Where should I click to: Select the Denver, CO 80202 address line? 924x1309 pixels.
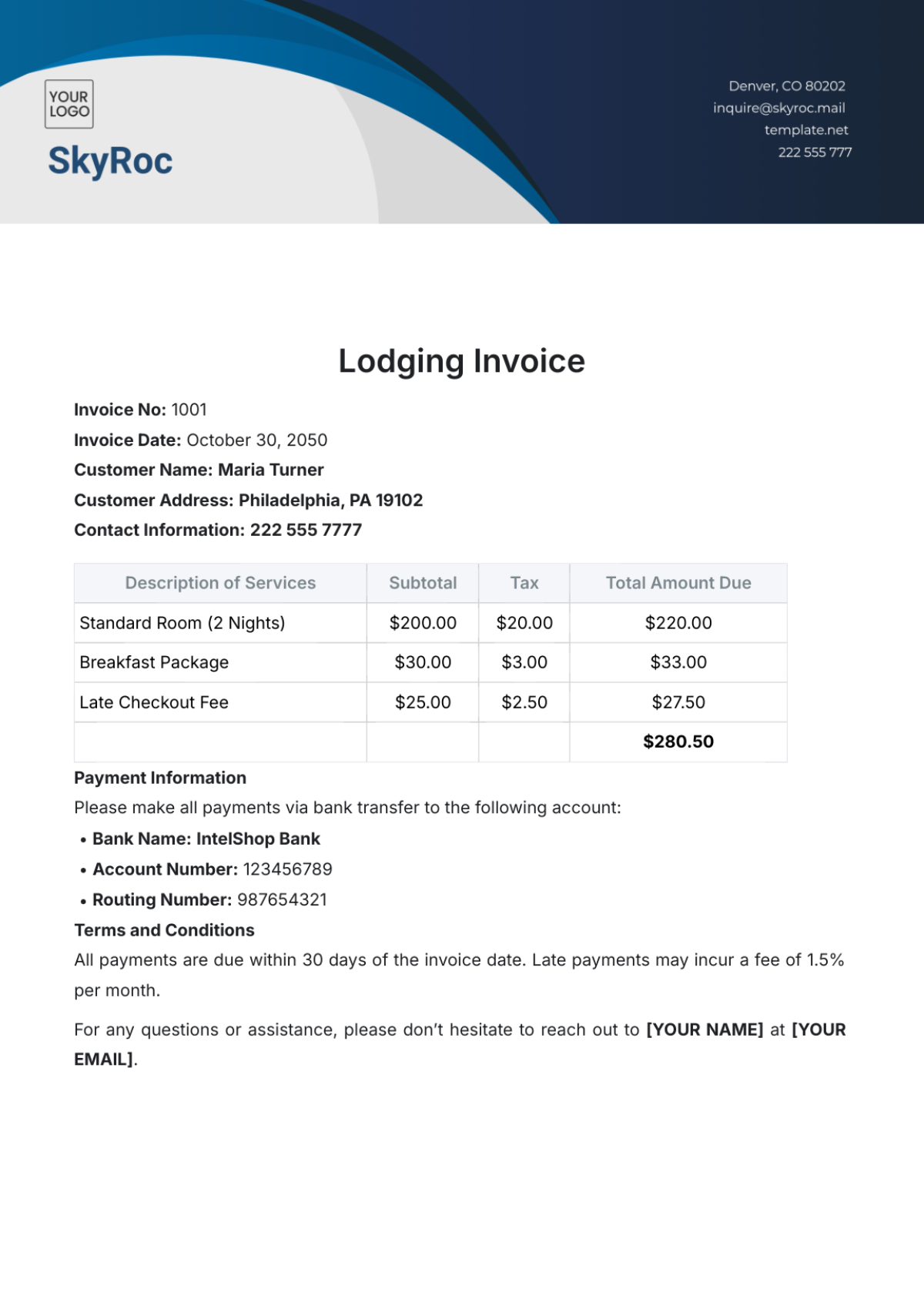(x=786, y=86)
